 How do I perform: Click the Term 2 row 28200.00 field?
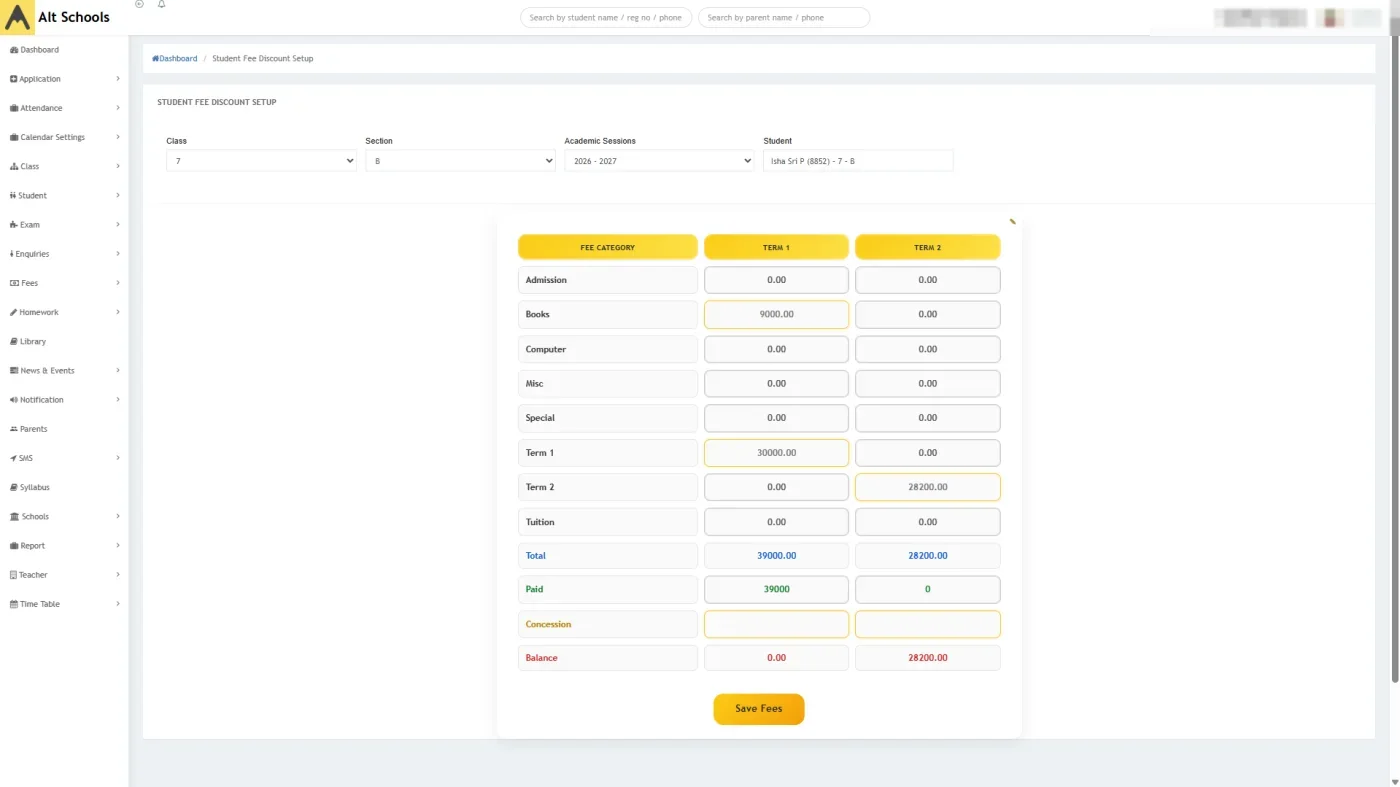pos(928,488)
